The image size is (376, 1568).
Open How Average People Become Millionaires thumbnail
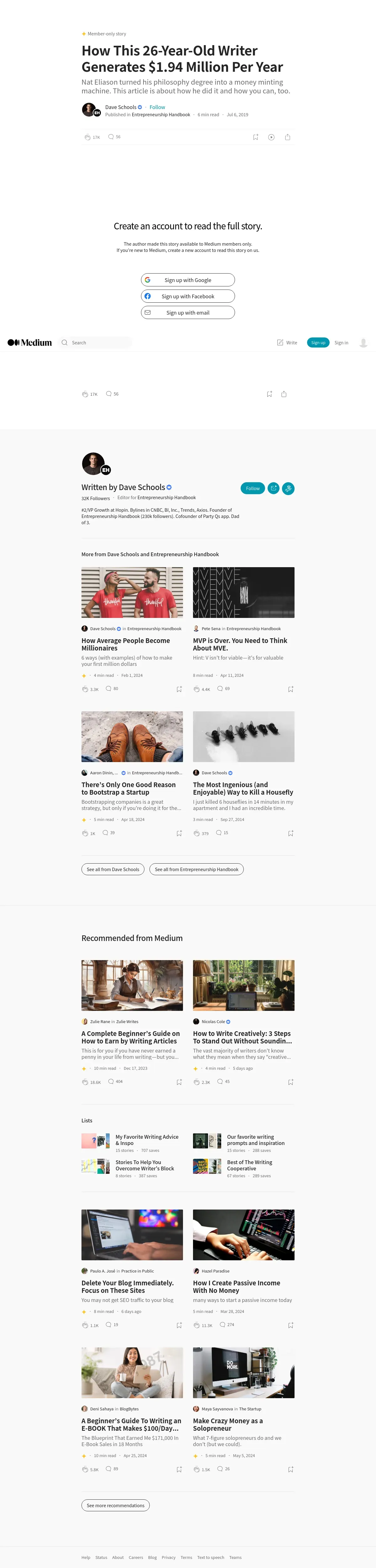pyautogui.click(x=132, y=592)
